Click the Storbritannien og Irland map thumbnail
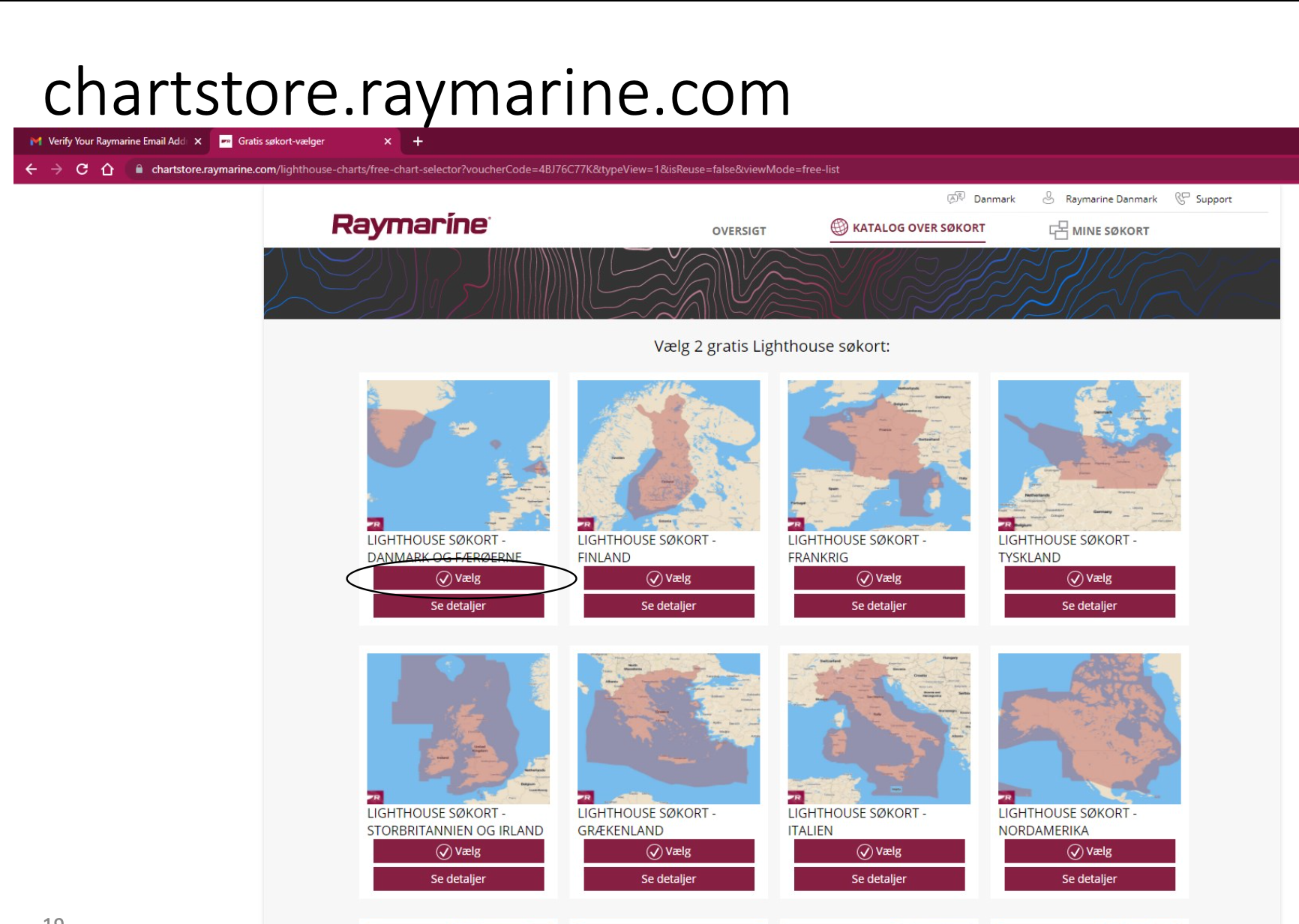Screen dimensions: 1299x924 coord(458,728)
